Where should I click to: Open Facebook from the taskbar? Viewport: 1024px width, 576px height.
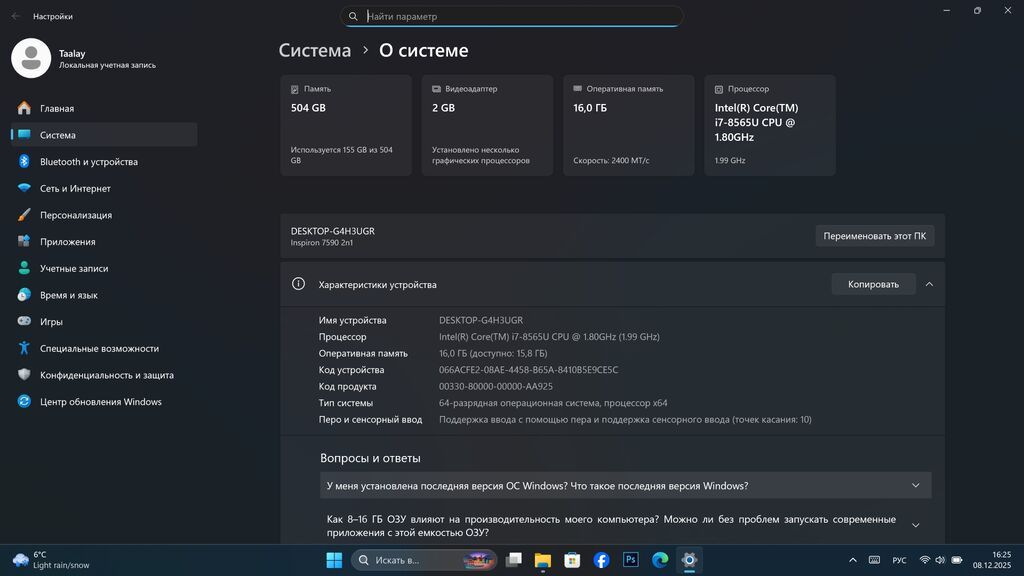(x=601, y=560)
